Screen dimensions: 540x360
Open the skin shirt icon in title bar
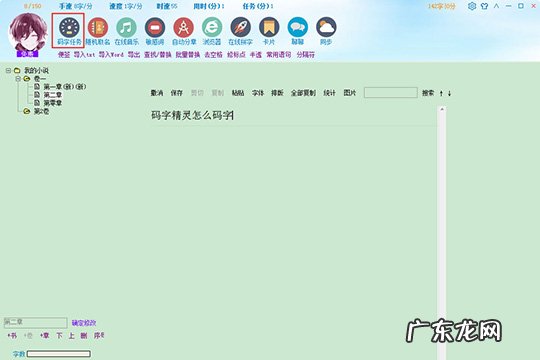tap(484, 6)
